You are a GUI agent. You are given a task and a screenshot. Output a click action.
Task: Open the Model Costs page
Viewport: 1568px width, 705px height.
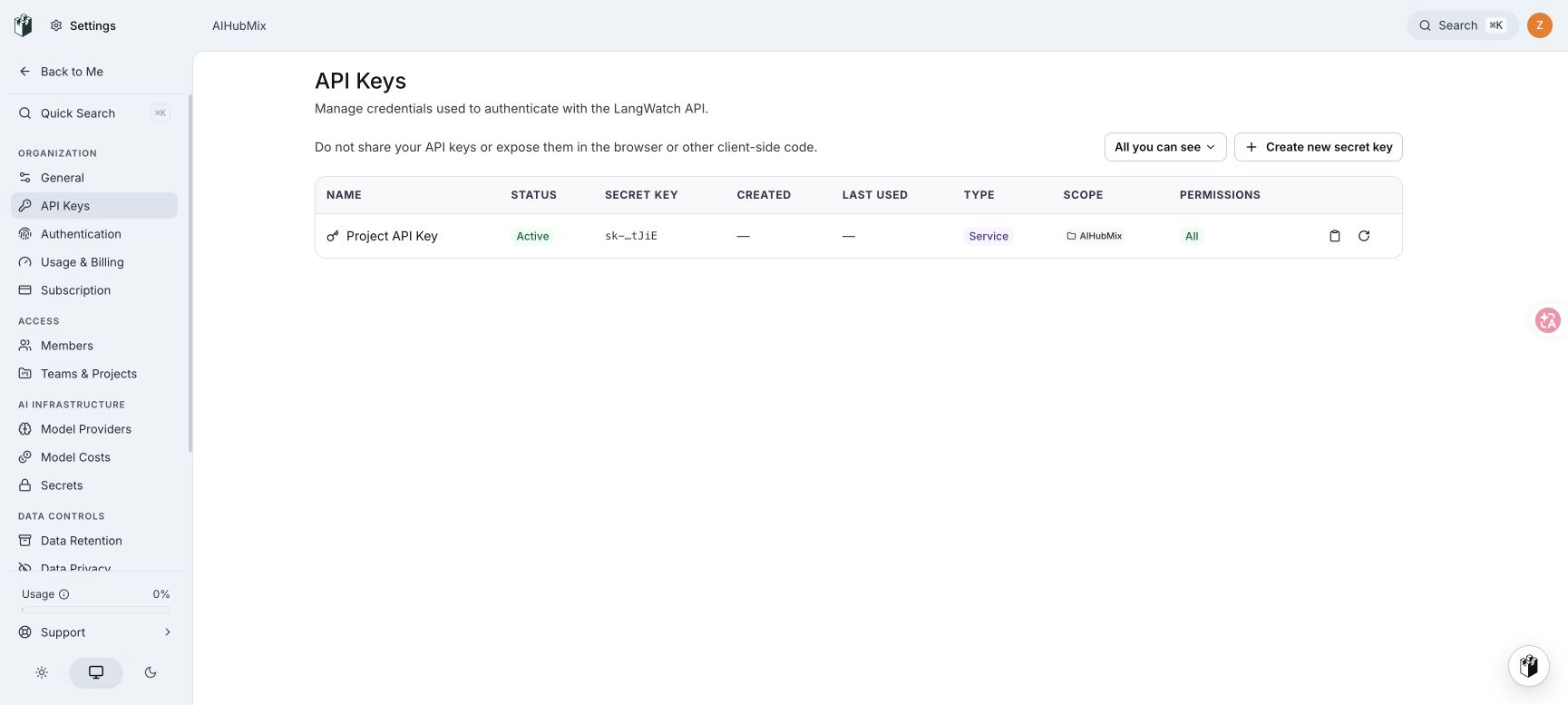click(x=94, y=457)
